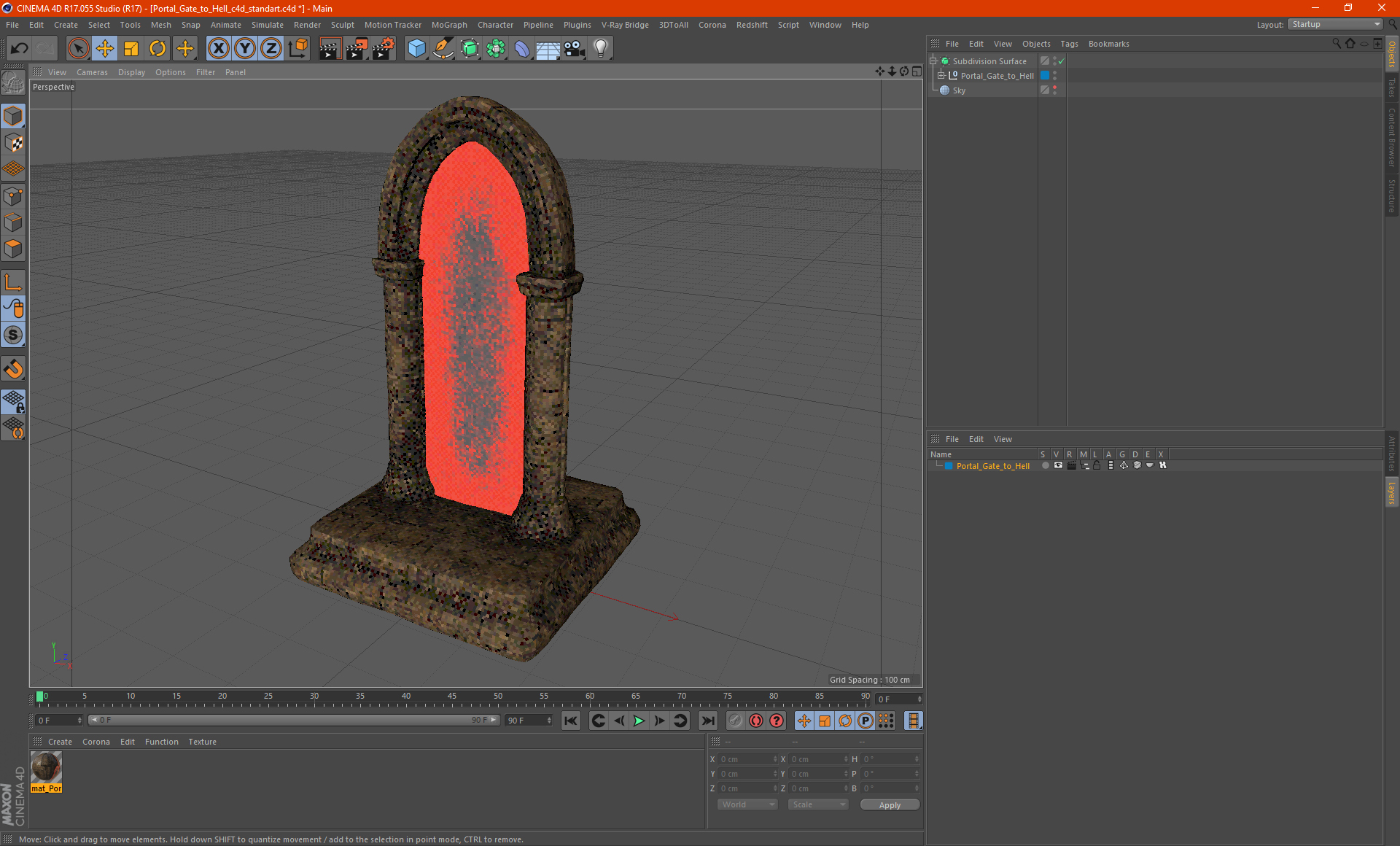The image size is (1400, 846).
Task: Toggle Subdivision Surface enable checkmark
Action: 1062,61
